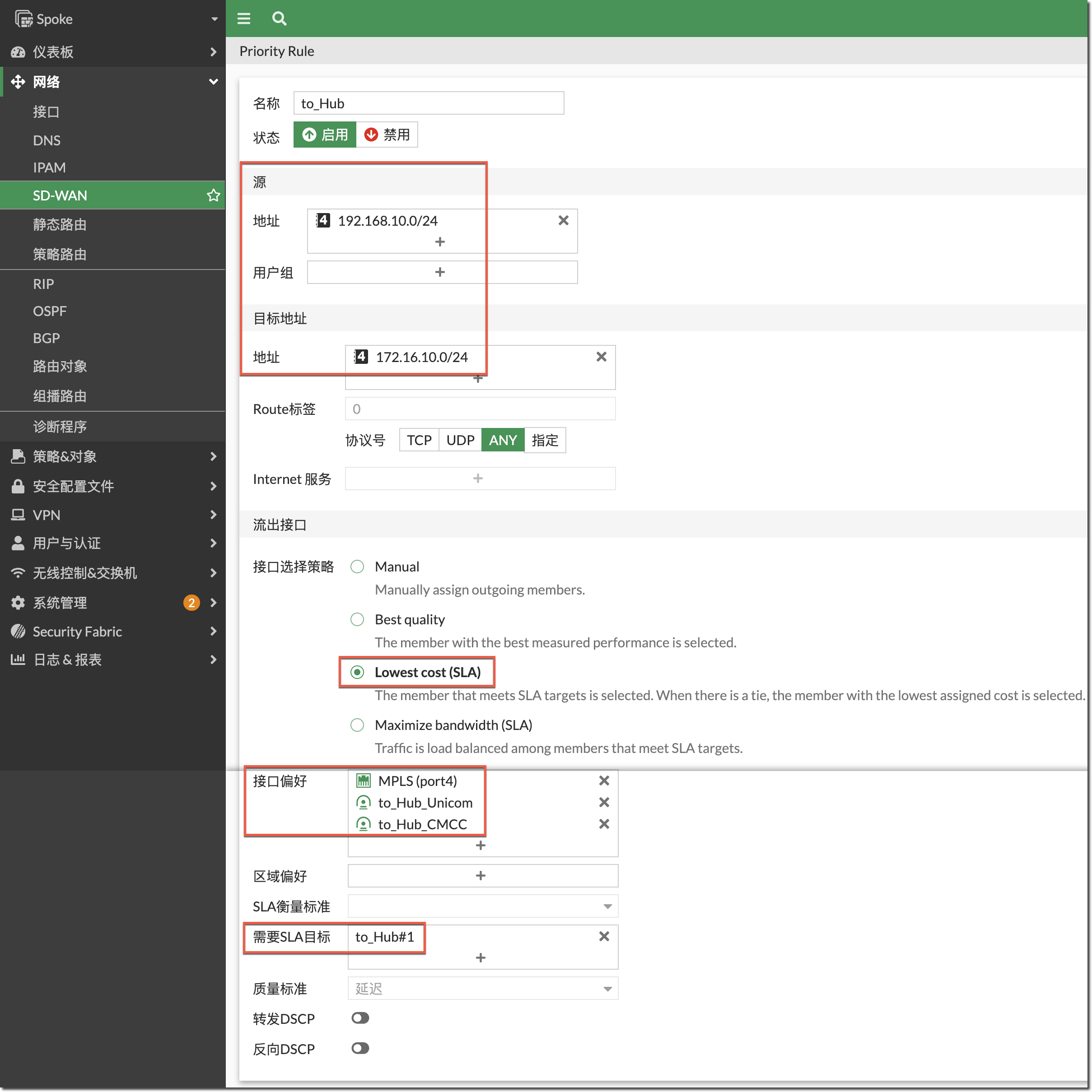Click the hamburger menu icon in top bar
Viewport: 1092px width, 1092px height.
coord(244,19)
